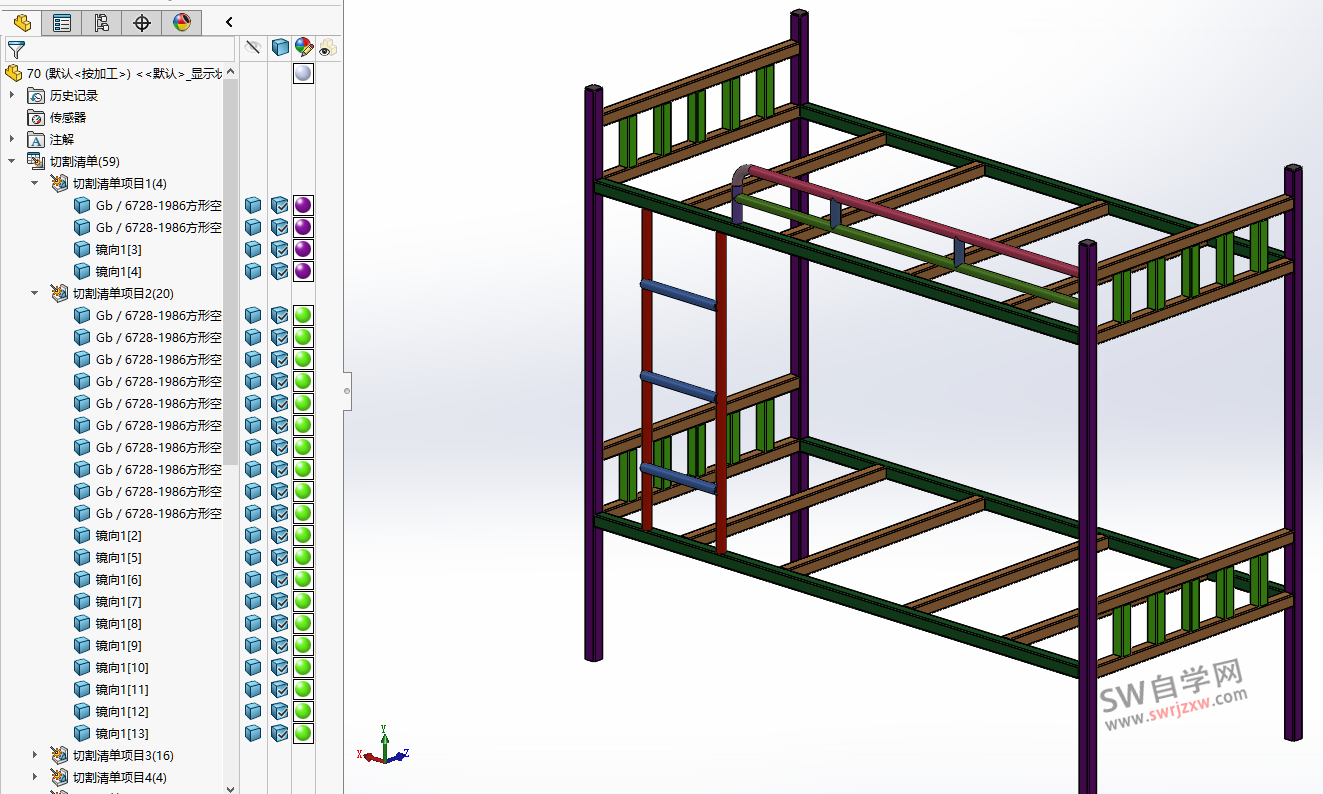Expand 切割清单项目3(16) in the cut list
The height and width of the screenshot is (794, 1323).
(x=35, y=755)
